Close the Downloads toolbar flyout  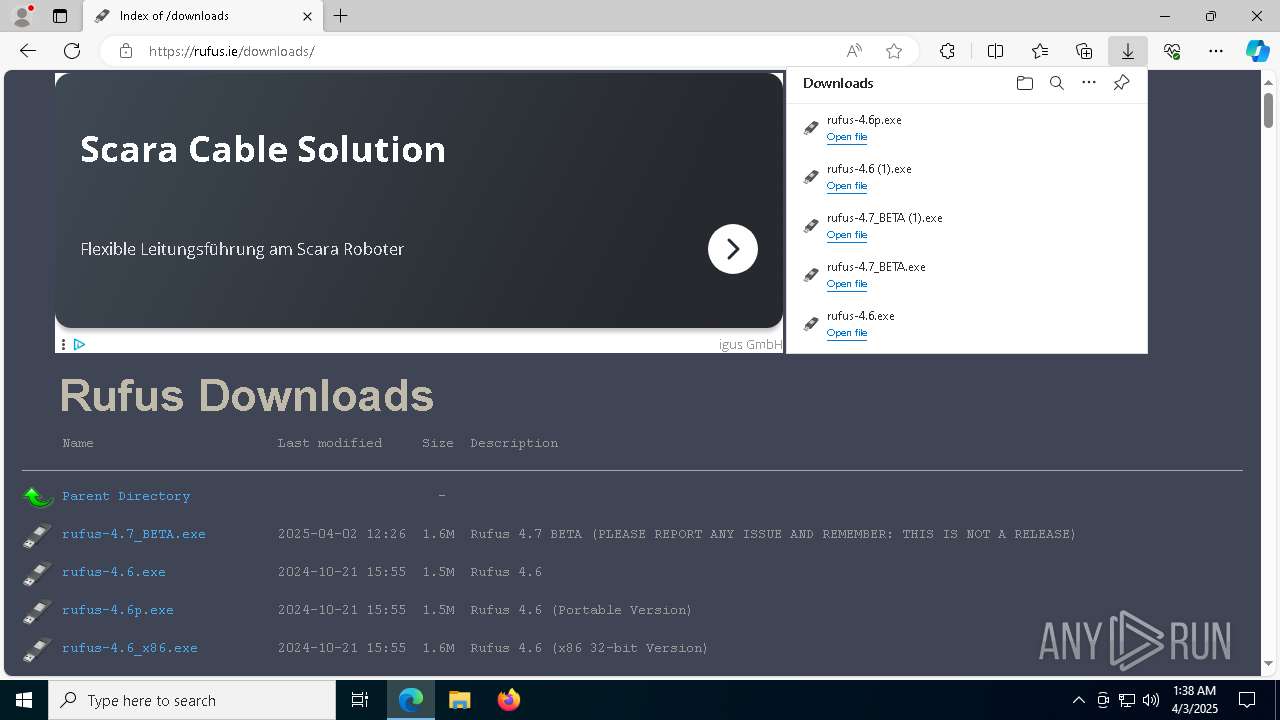(1127, 51)
